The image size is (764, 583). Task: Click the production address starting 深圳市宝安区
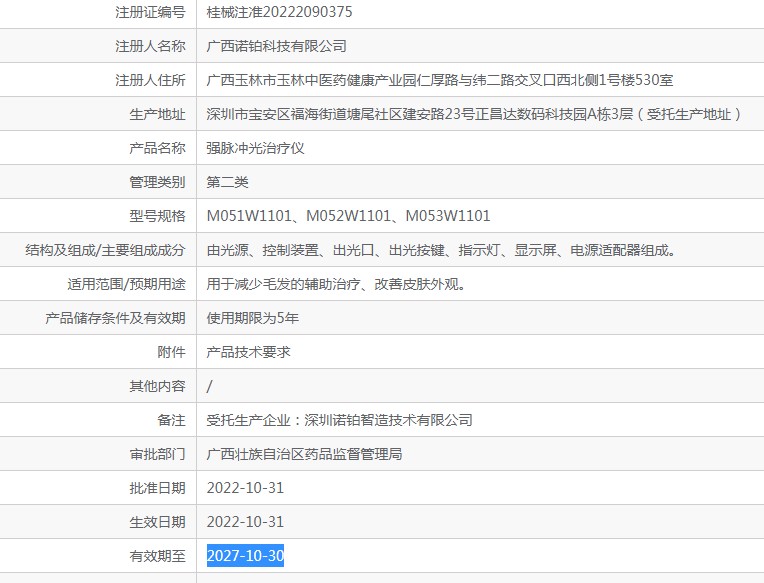click(474, 114)
